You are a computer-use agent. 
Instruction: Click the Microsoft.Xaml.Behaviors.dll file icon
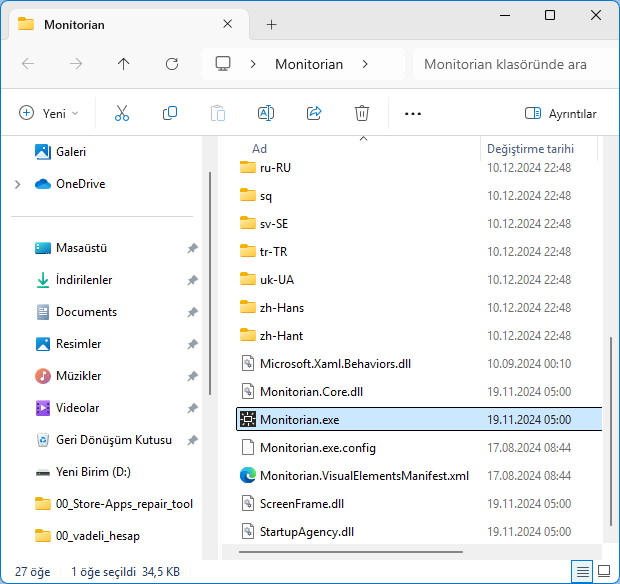point(248,363)
